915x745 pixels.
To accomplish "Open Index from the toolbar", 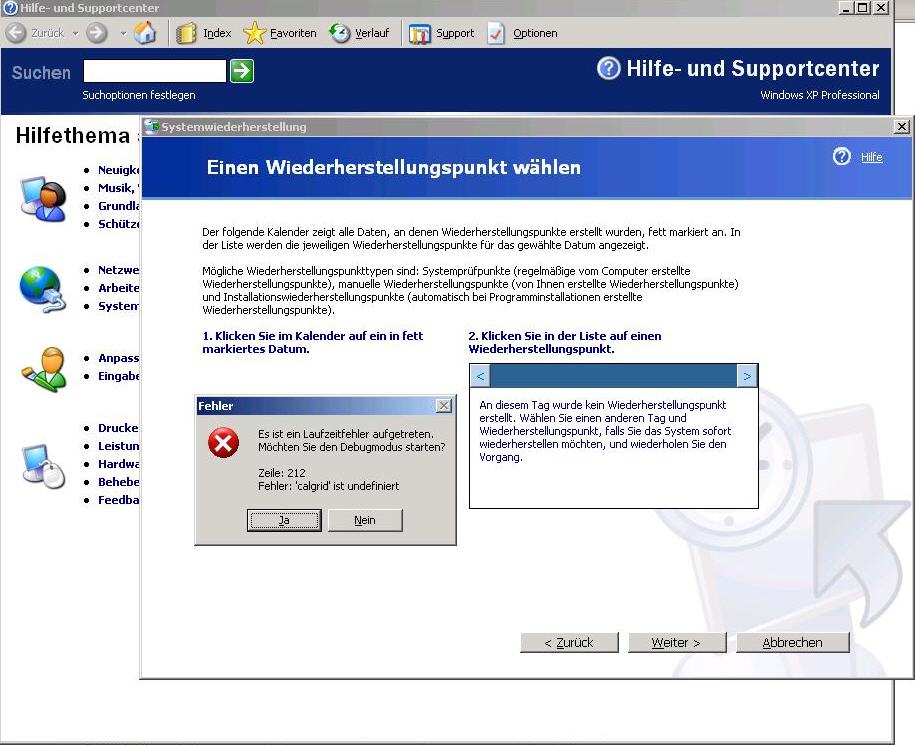I will [204, 33].
